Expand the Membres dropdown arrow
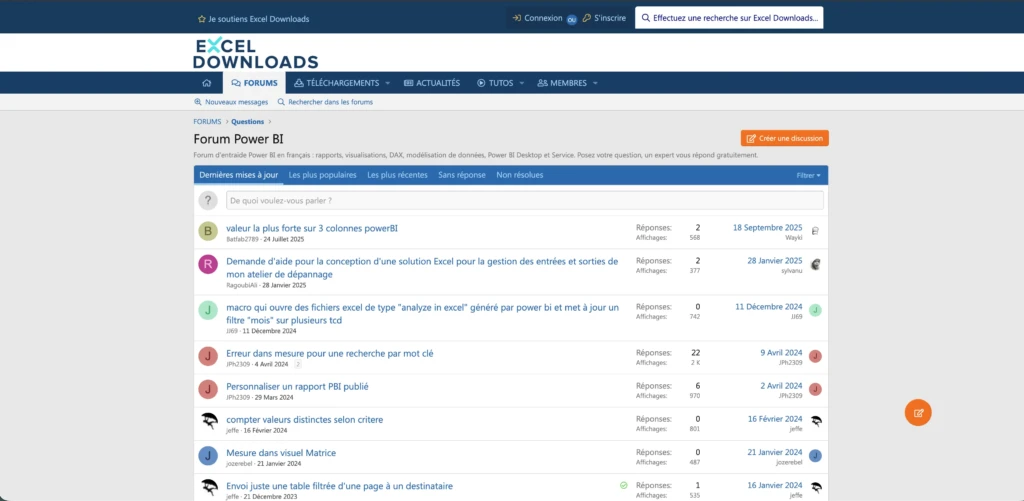 tap(595, 83)
